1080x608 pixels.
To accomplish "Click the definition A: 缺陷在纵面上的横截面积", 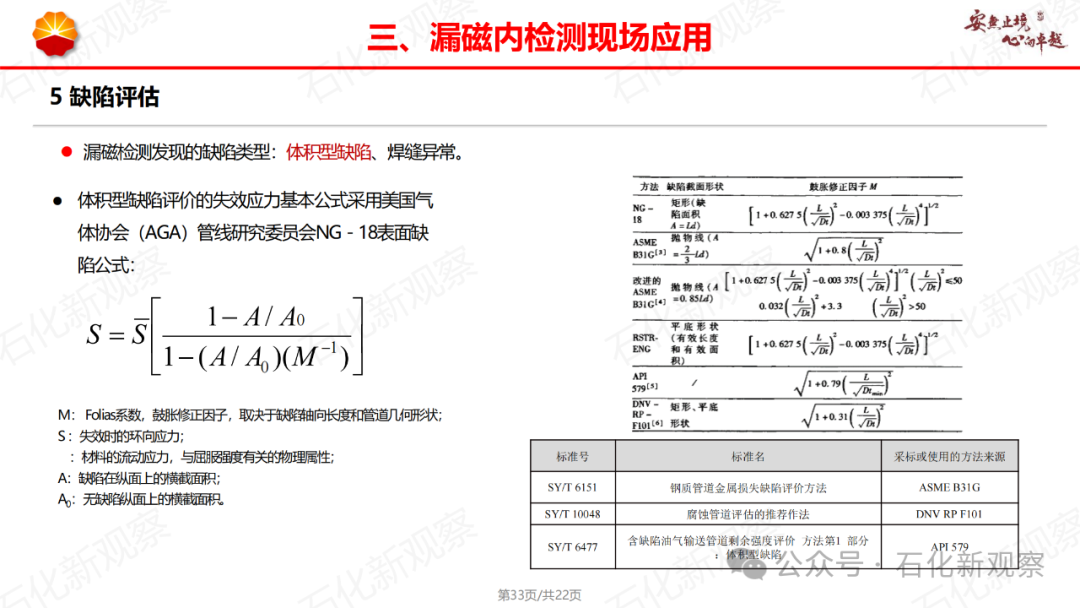I will pyautogui.click(x=139, y=479).
